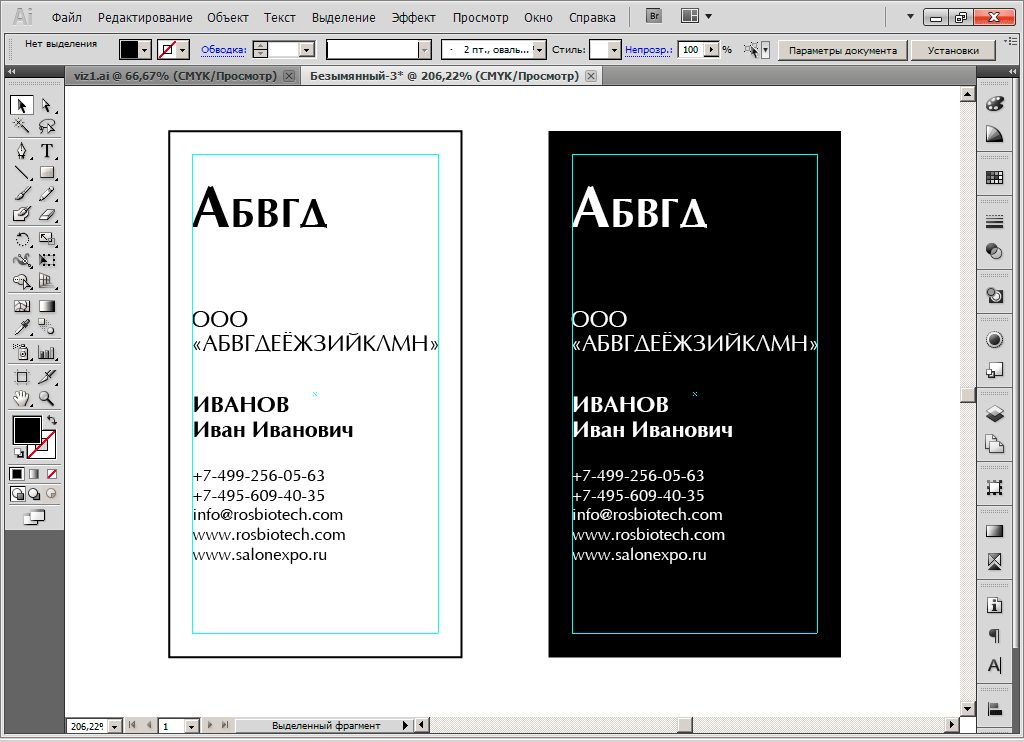This screenshot has width=1024, height=742.
Task: Click the Установки button
Action: (x=952, y=50)
